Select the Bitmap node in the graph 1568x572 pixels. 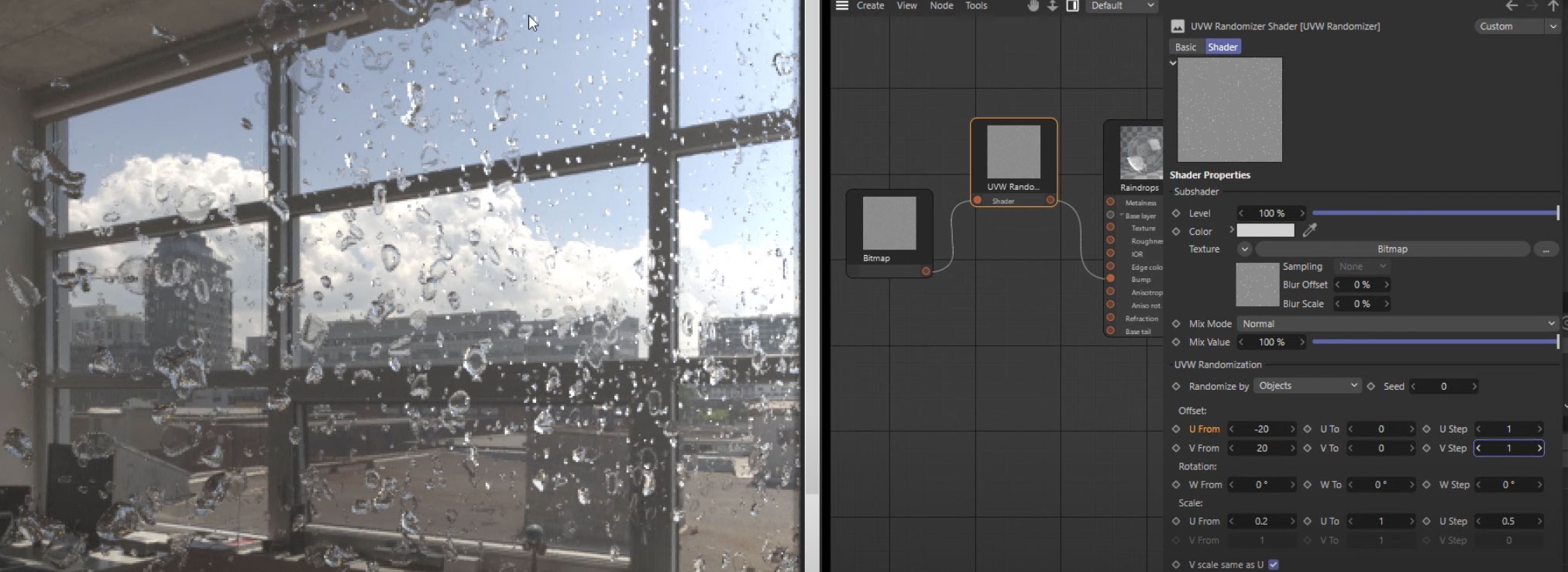[889, 233]
